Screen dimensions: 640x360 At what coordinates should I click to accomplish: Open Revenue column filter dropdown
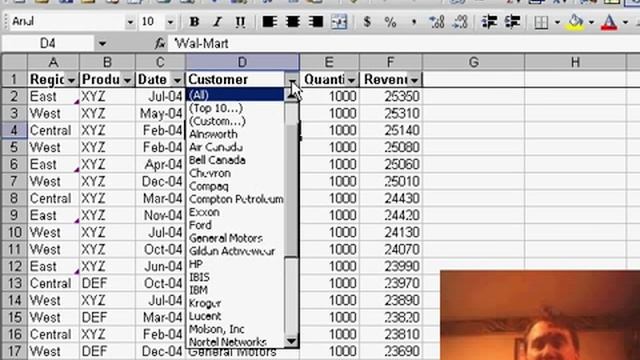point(414,80)
